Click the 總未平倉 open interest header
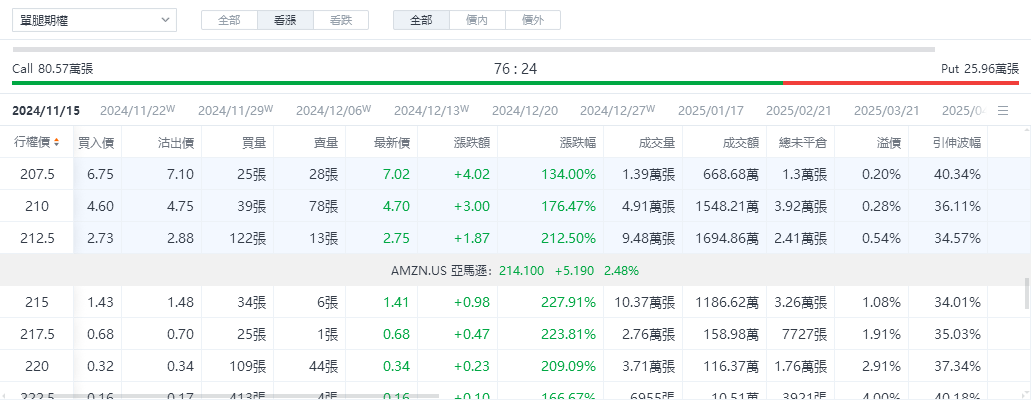This screenshot has width=1031, height=400. click(x=803, y=142)
